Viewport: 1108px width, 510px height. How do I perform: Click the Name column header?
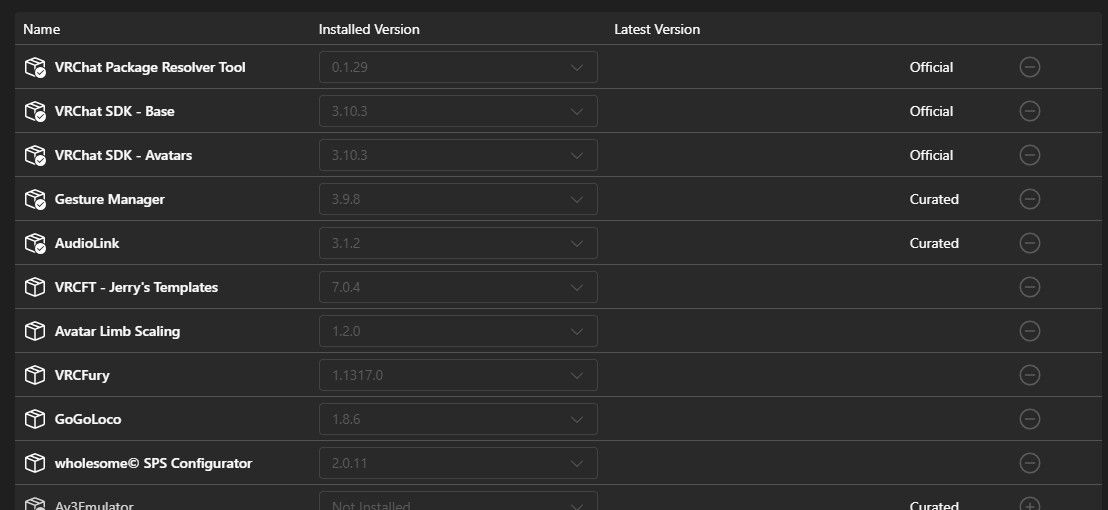click(x=42, y=29)
